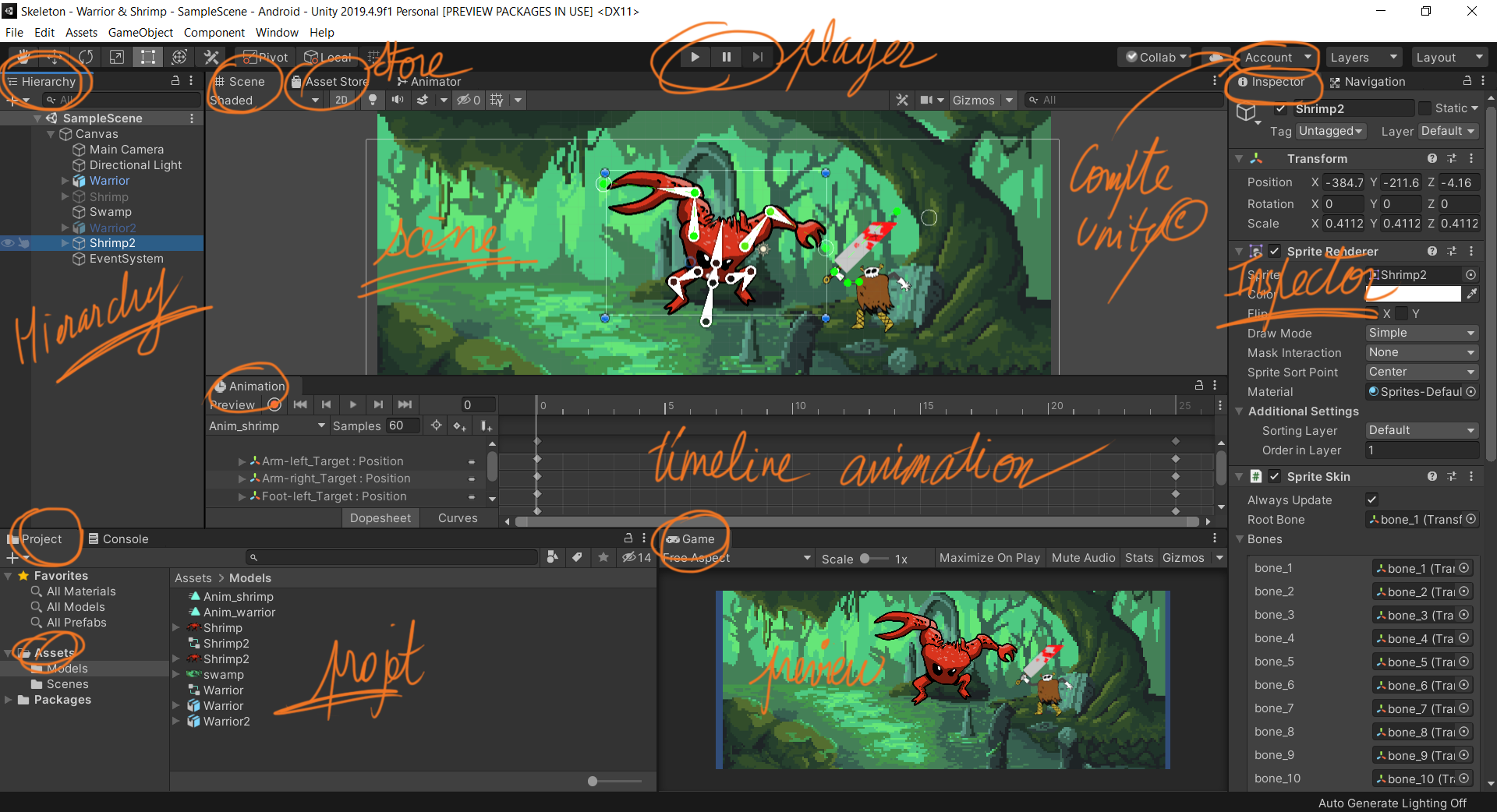This screenshot has height=812, width=1497.
Task: Expand the Arm-left_Target Position property
Action: click(x=242, y=461)
